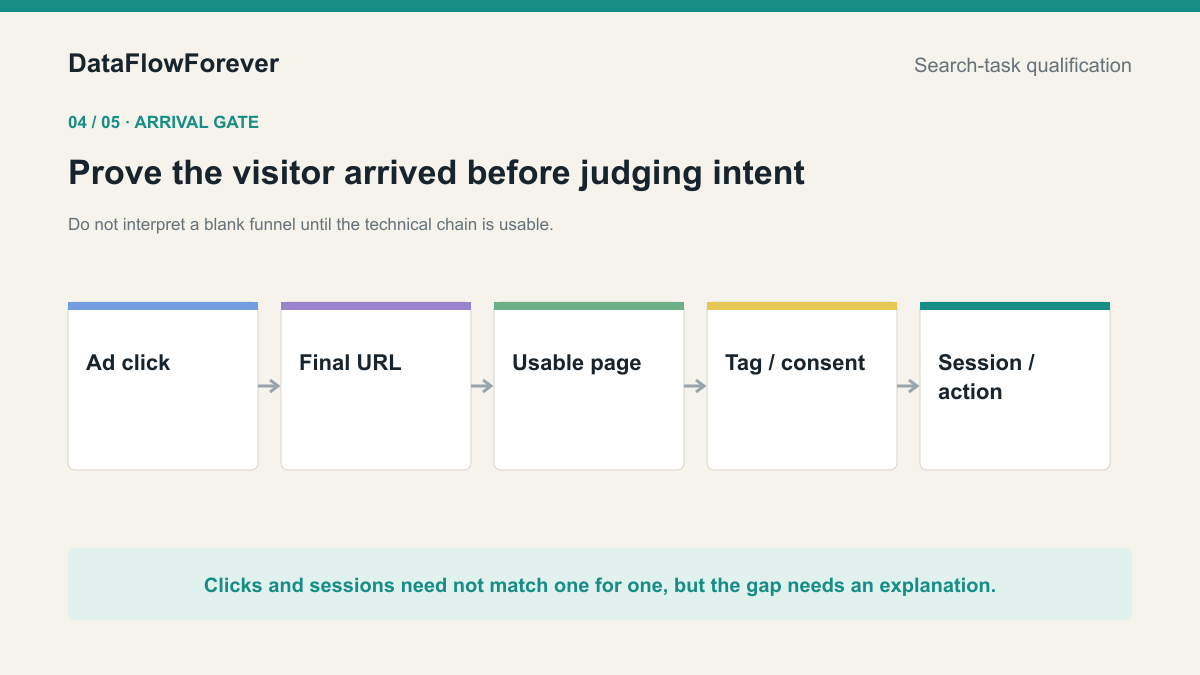Click the Search-task qualification label
The height and width of the screenshot is (675, 1200).
tap(1023, 66)
